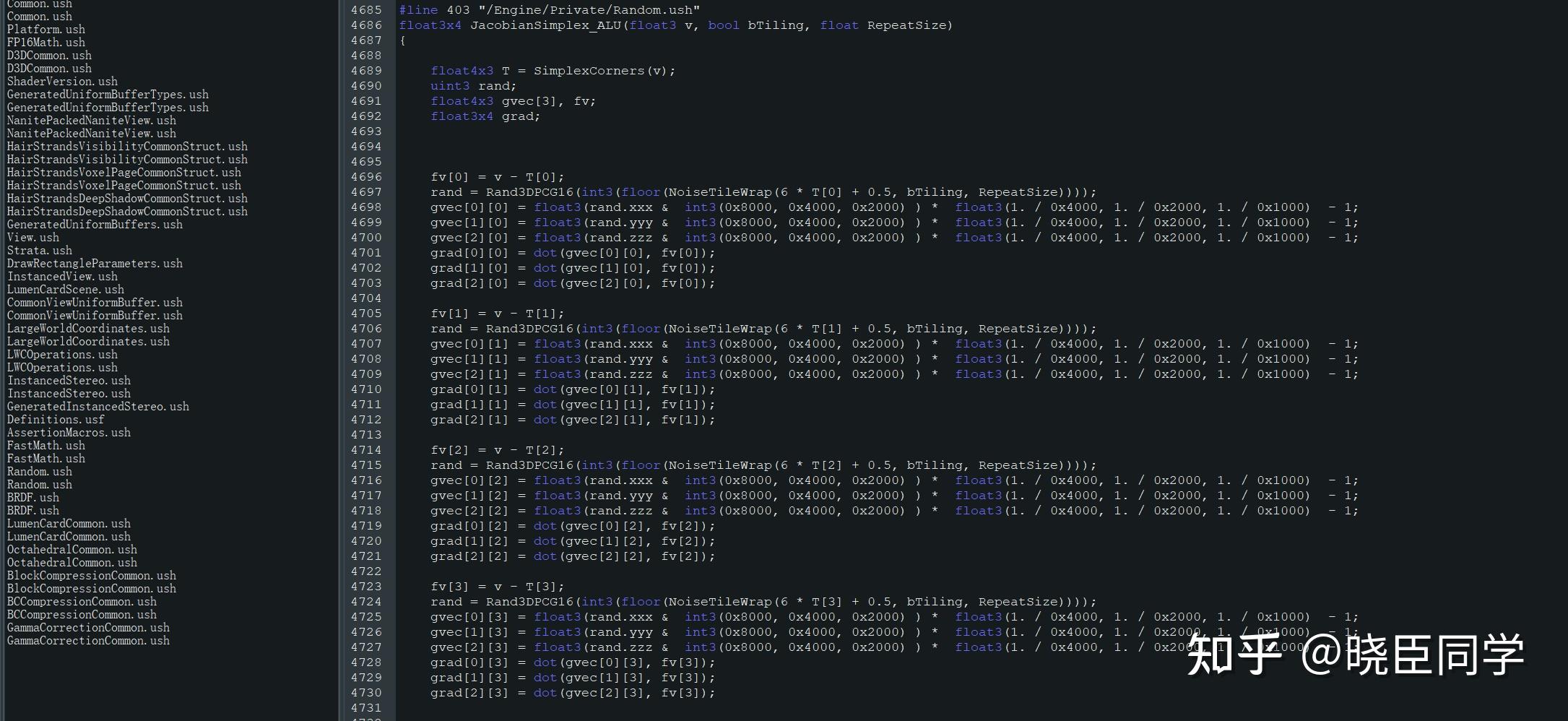Click the Rand3DPCG16 call using T[1]
The height and width of the screenshot is (721, 1568).
click(764, 329)
